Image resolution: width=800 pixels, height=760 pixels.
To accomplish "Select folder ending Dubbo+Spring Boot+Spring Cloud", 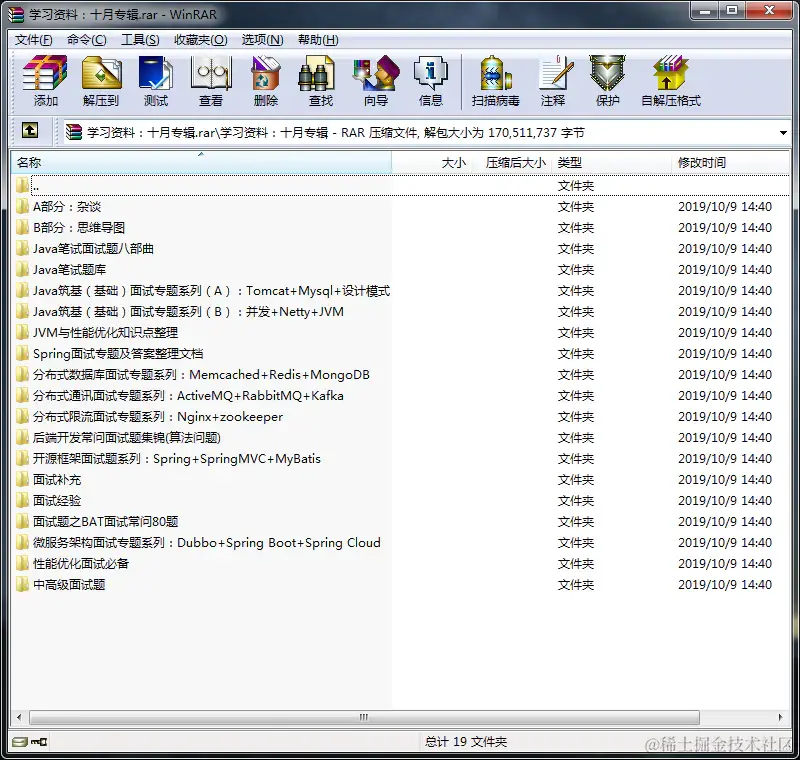I will click(x=207, y=543).
